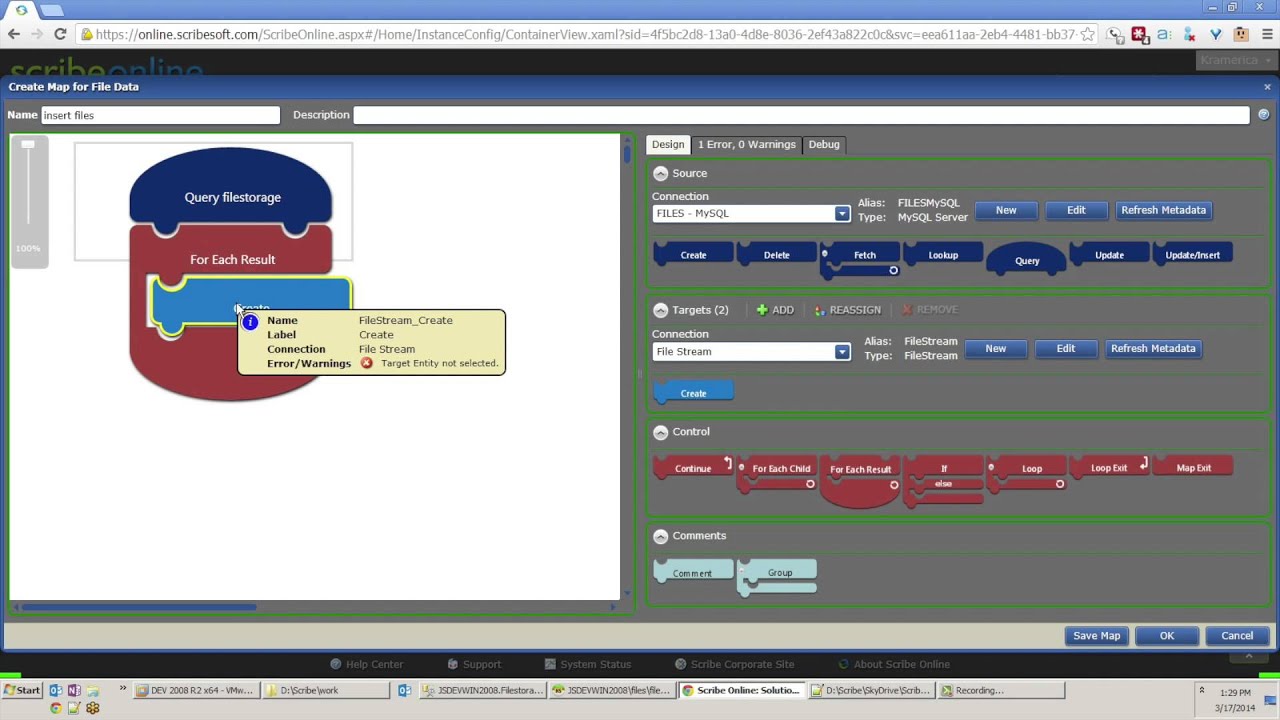Pick the Create block in Source palette
This screenshot has width=1280, height=720.
(x=693, y=255)
